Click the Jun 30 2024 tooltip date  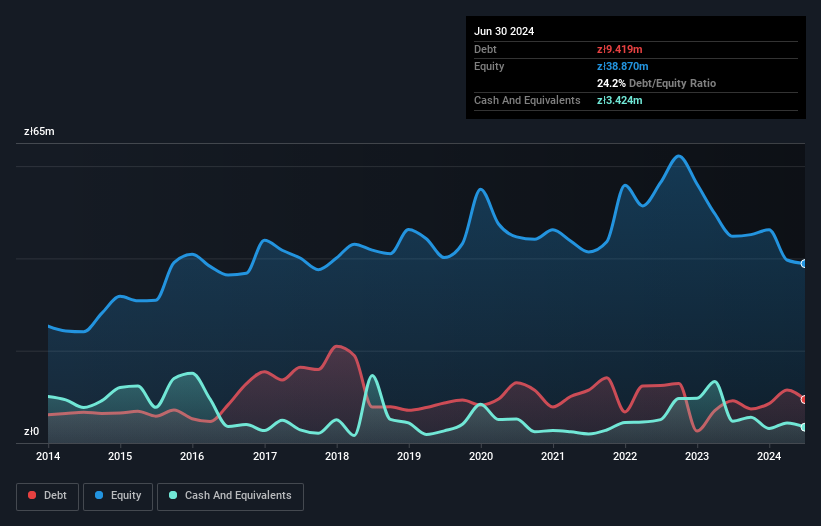[504, 31]
